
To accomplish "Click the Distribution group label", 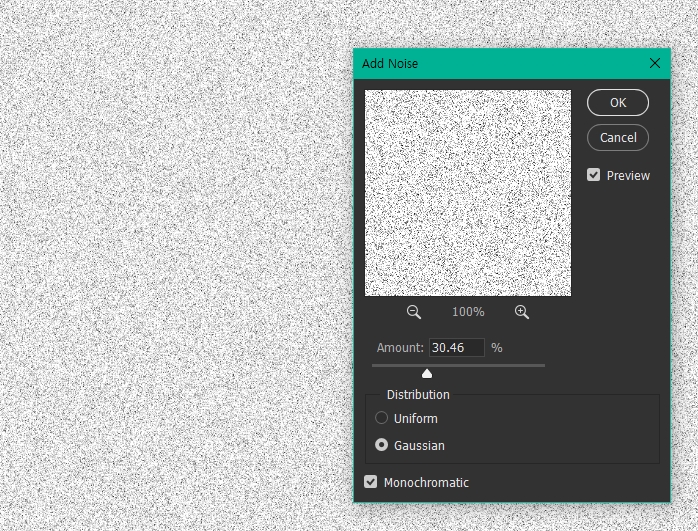I will tap(418, 395).
